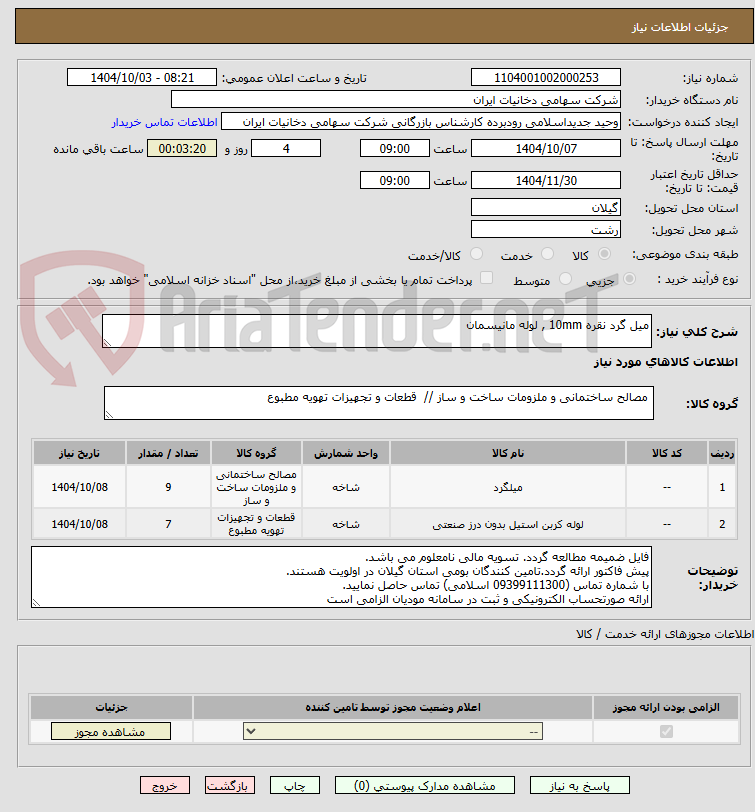755x812 pixels.
Task: Click the remaining time 00:03:20 field
Action: (x=182, y=149)
